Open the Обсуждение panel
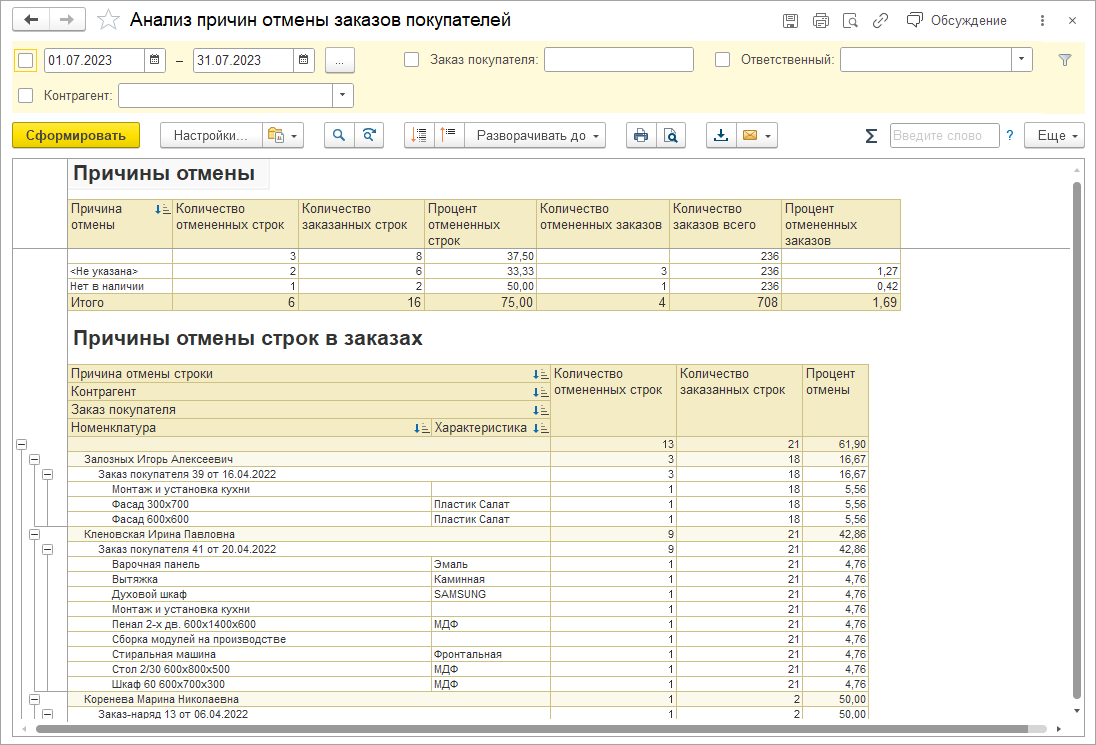 point(956,20)
